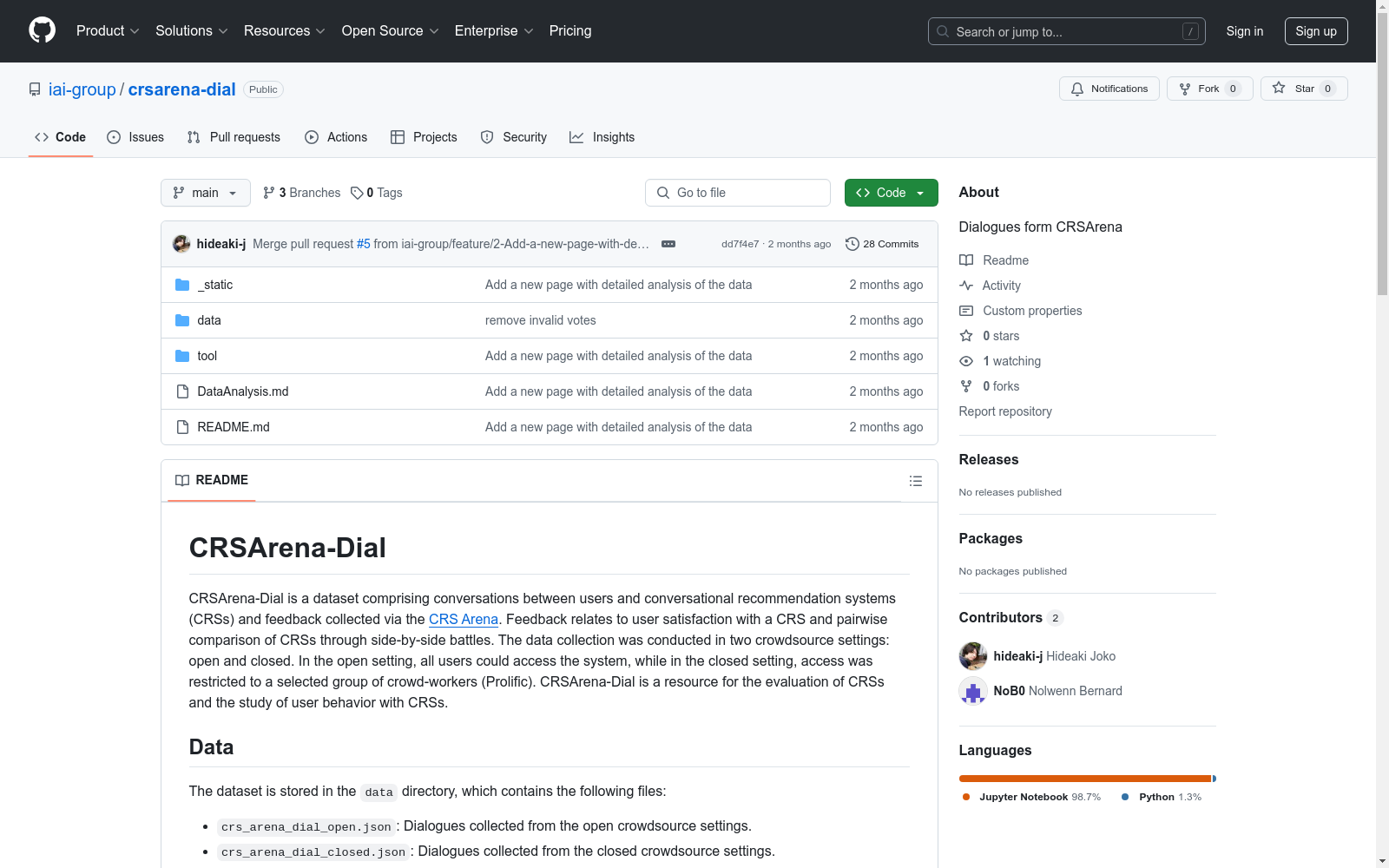This screenshot has height=868, width=1389.
Task: Open the Enterprise dropdown menu
Action: coord(494,31)
